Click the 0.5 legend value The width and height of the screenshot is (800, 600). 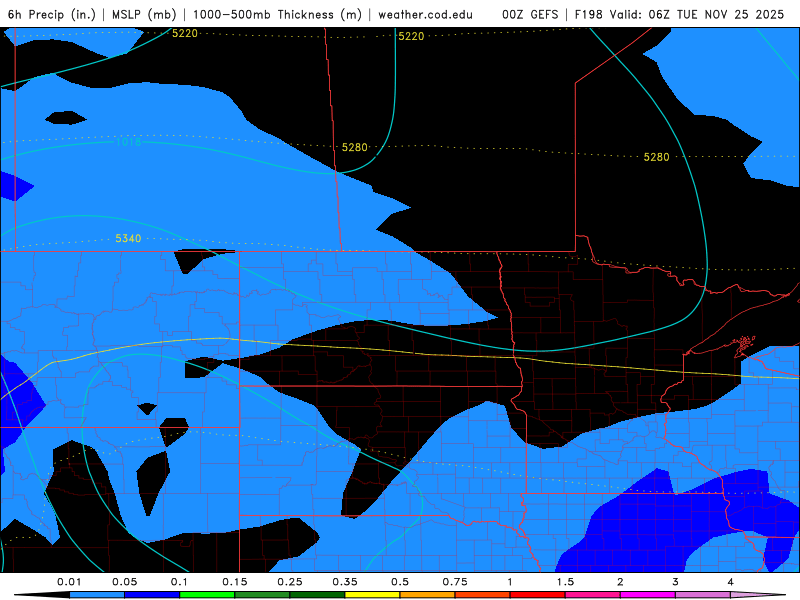point(400,582)
